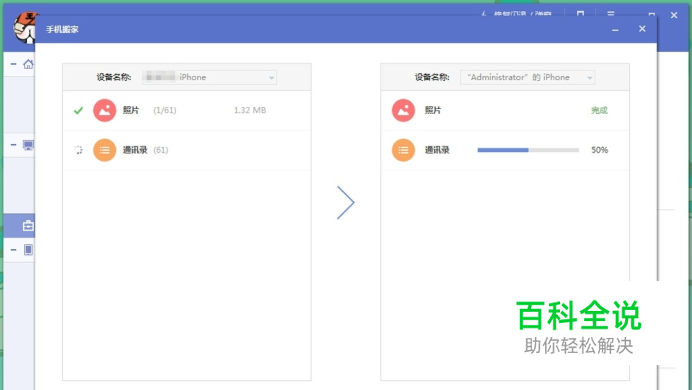Open the "Administrator" iPhone target device dropdown
The image size is (692, 390).
click(527, 77)
